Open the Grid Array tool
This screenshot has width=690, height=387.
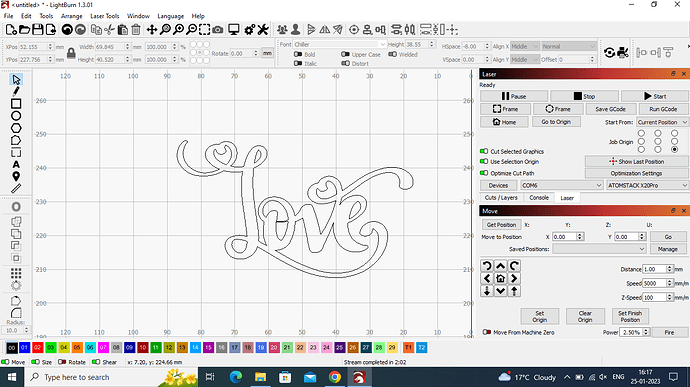(x=16, y=273)
